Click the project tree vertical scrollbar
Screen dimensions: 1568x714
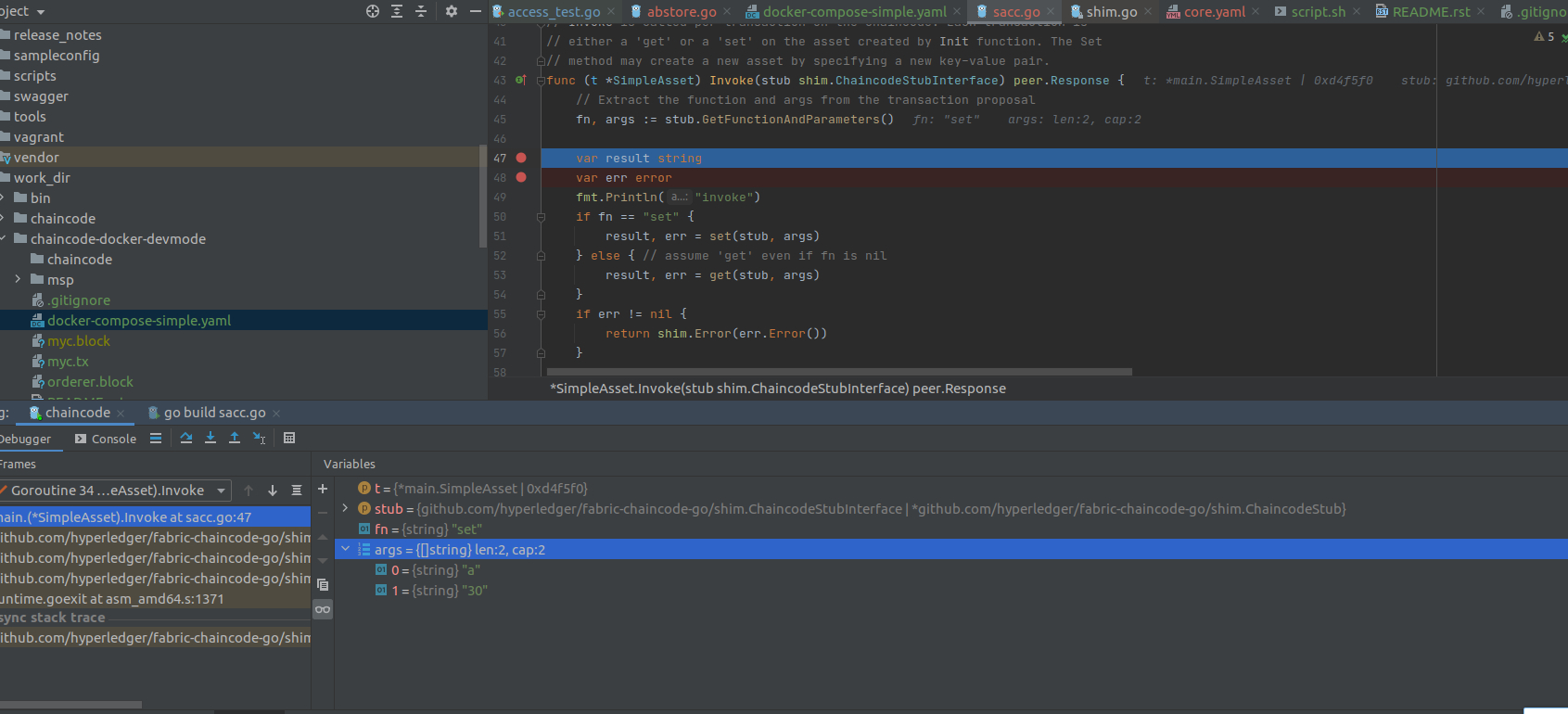coord(482,196)
